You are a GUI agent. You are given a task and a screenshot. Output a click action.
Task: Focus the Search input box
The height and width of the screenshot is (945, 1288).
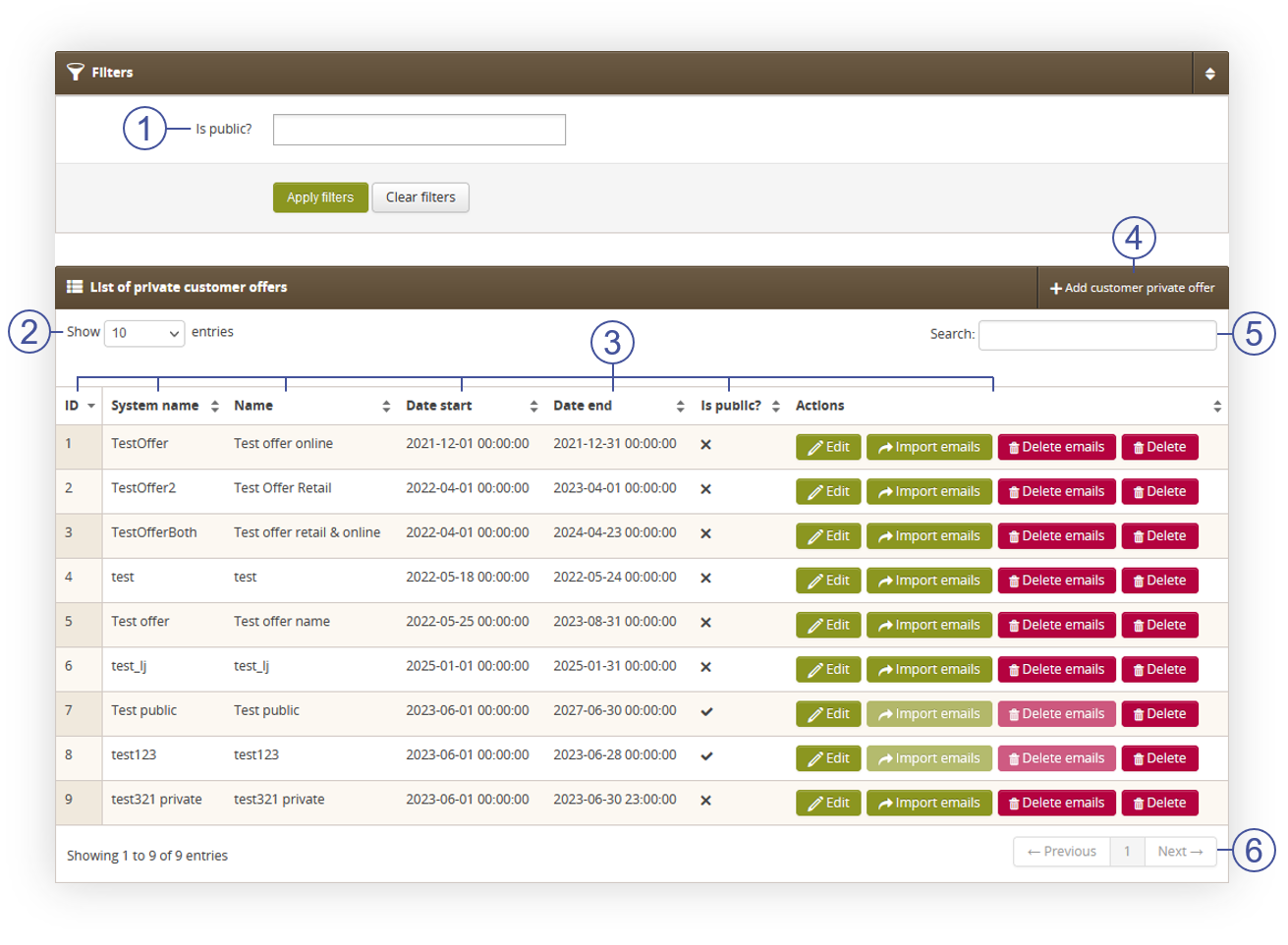point(1097,335)
